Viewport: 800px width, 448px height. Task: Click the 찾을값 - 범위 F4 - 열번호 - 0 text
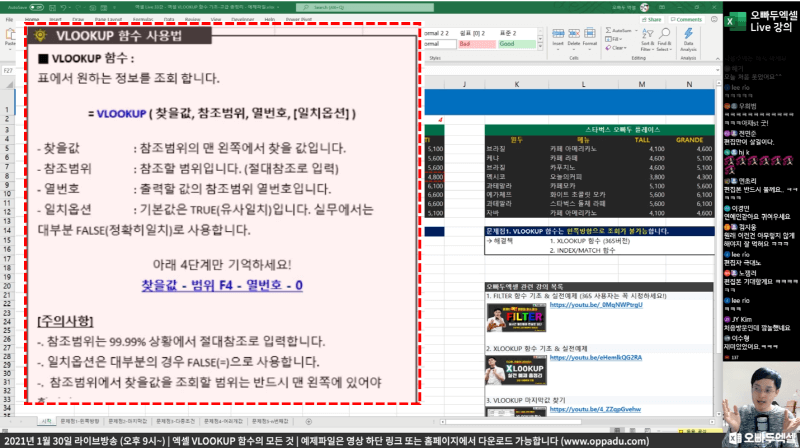[x=222, y=285]
